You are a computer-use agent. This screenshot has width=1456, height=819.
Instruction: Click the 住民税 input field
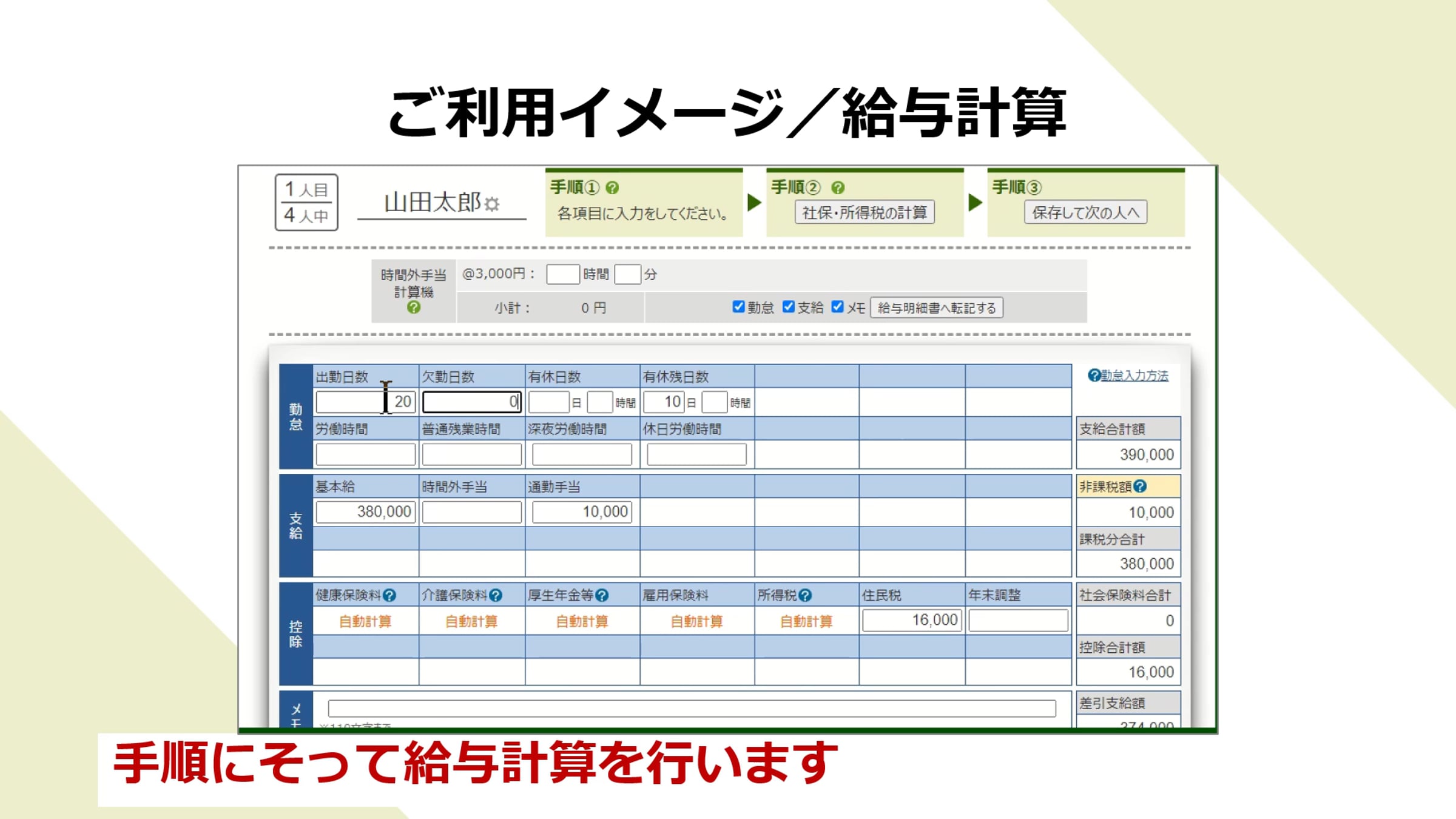coord(912,621)
